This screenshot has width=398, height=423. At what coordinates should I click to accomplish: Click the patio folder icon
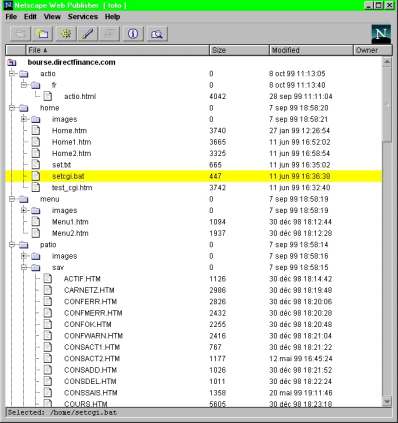click(x=24, y=245)
